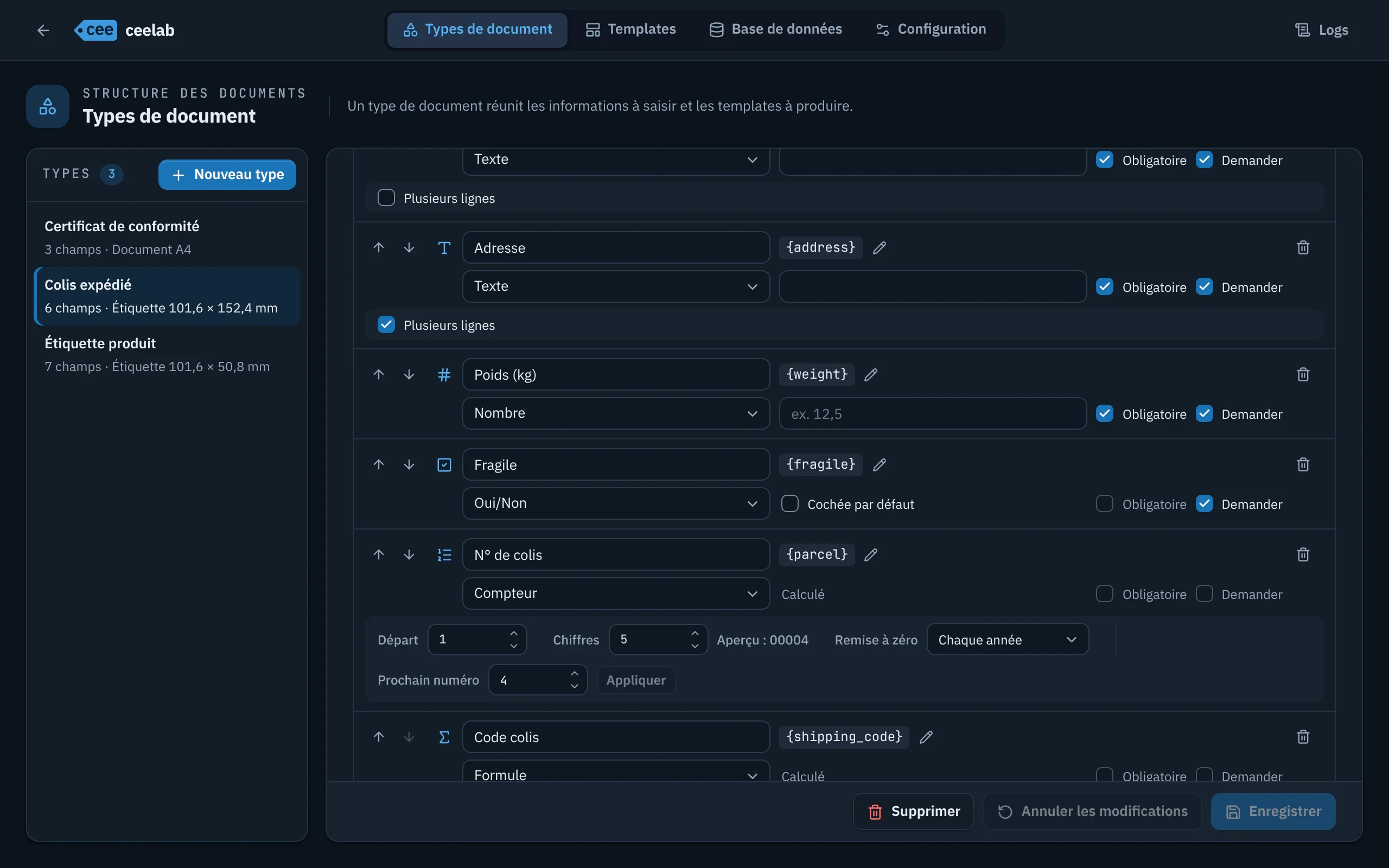The height and width of the screenshot is (868, 1389).
Task: Edit the {weight} variable key
Action: point(871,374)
